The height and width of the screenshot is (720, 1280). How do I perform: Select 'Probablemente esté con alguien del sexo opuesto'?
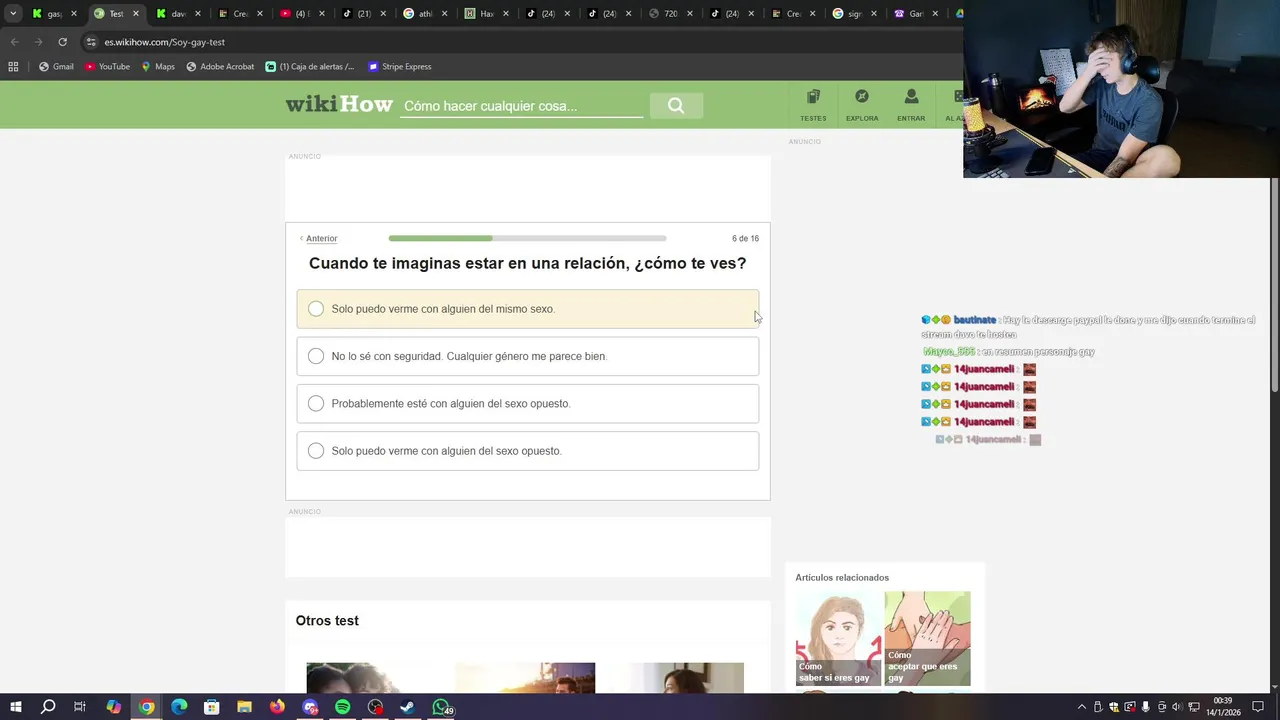pyautogui.click(x=528, y=403)
